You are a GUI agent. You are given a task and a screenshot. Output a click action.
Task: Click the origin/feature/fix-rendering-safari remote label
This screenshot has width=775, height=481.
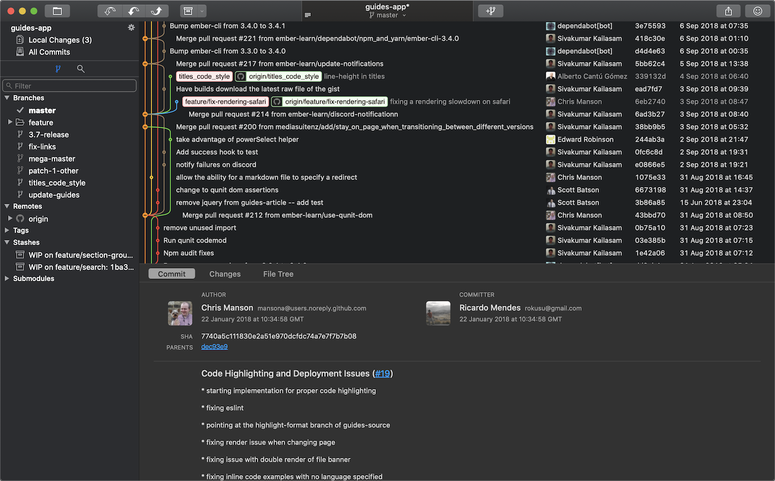[329, 101]
